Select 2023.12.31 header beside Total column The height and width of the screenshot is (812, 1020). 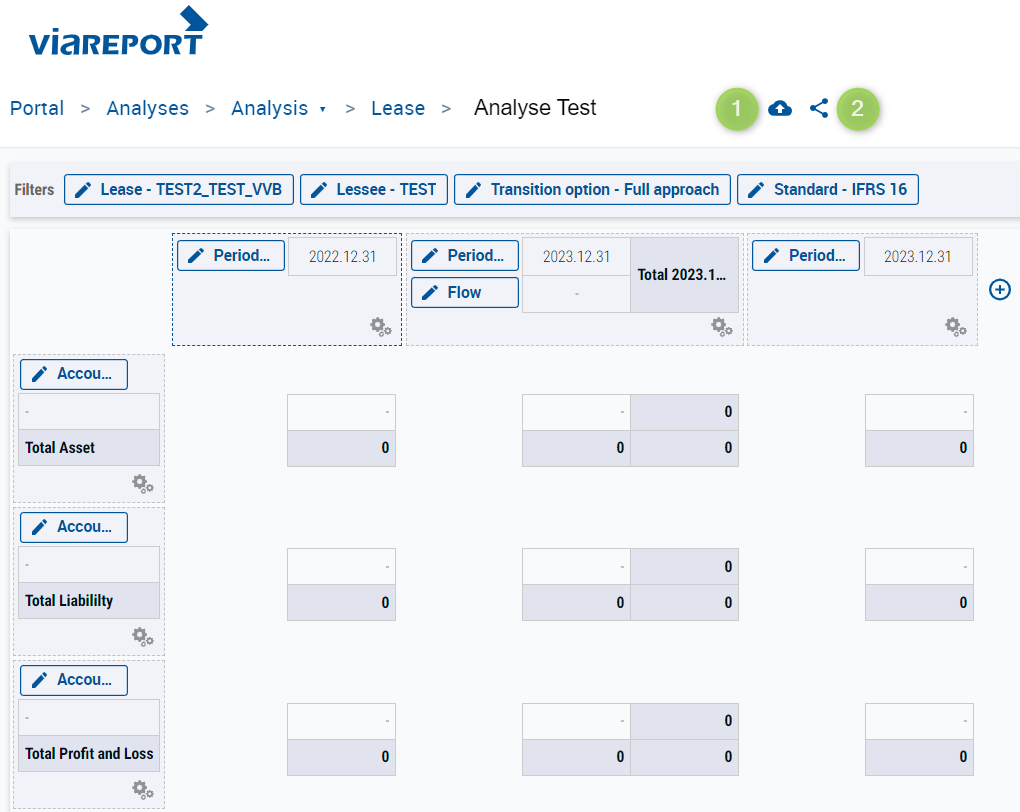(576, 256)
